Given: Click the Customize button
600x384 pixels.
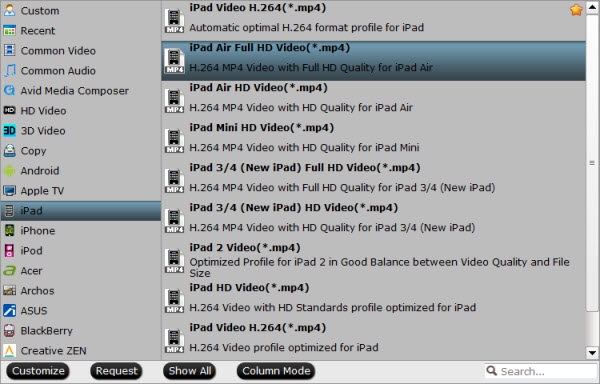Looking at the screenshot, I should 38,371.
